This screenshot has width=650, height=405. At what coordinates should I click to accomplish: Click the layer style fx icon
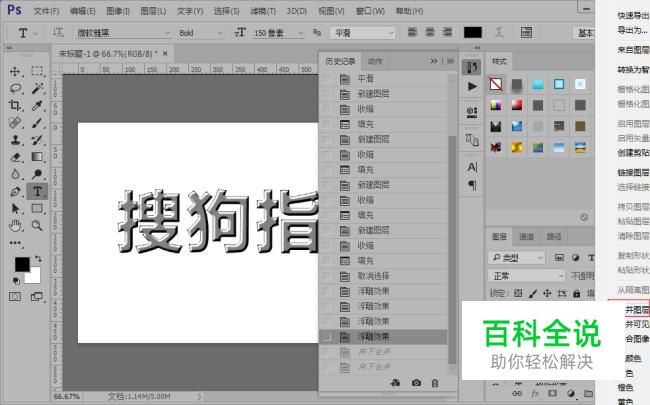(x=535, y=393)
